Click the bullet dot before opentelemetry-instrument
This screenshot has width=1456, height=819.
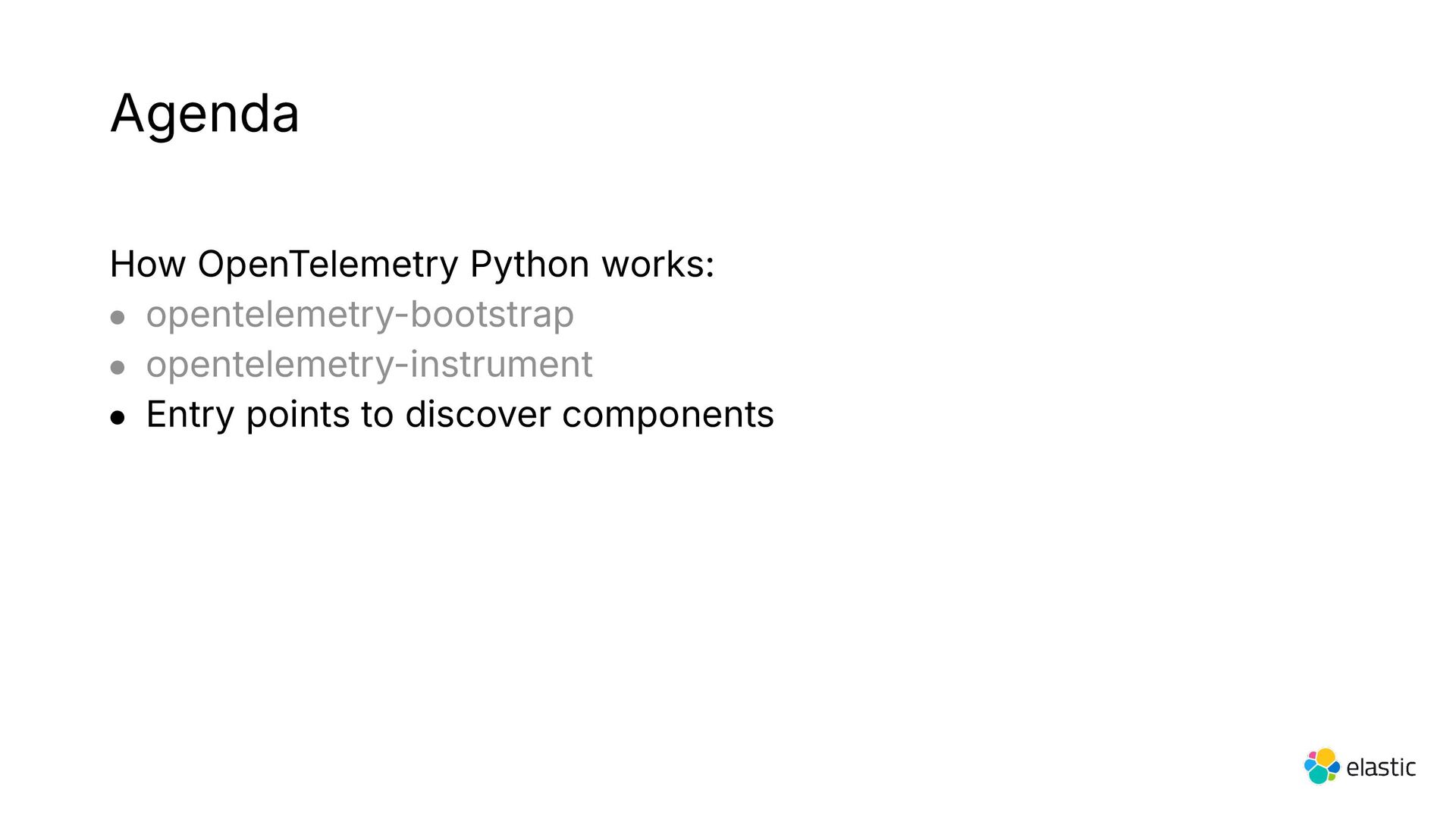118,368
